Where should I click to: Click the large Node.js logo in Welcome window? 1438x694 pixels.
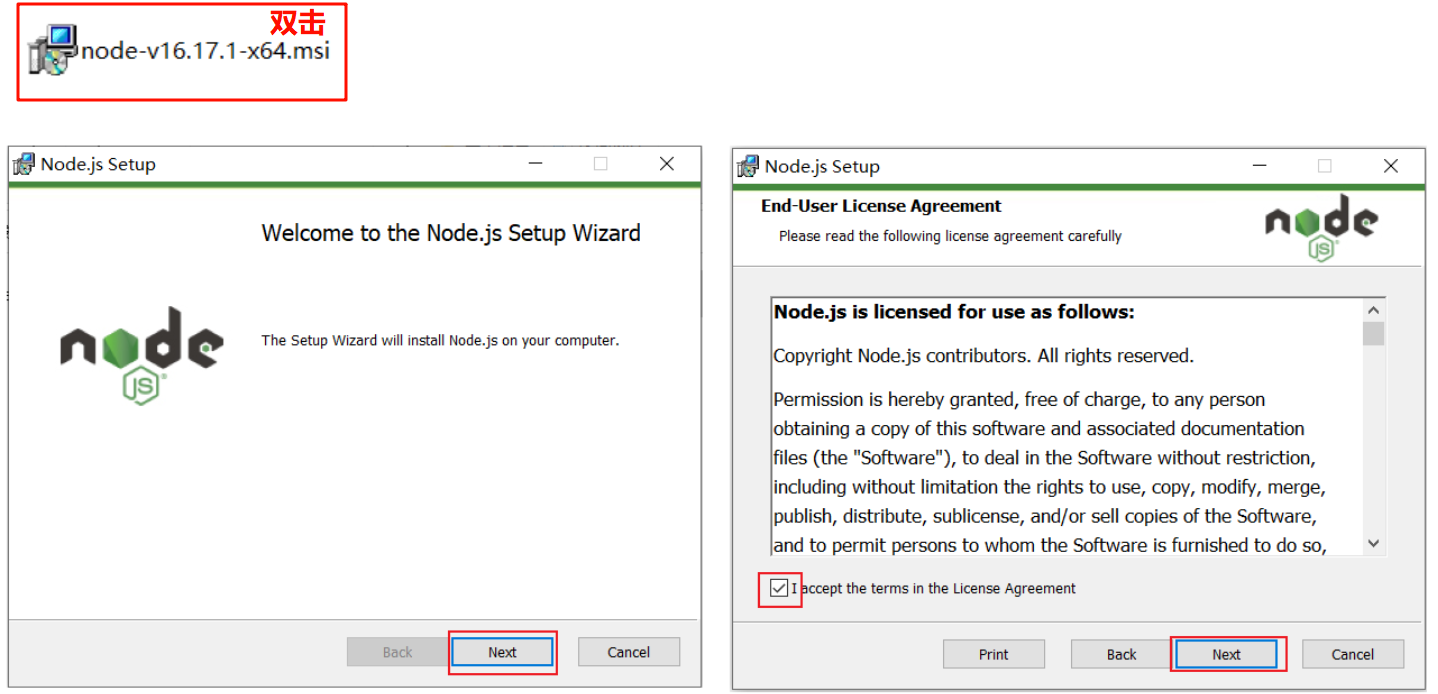(142, 355)
